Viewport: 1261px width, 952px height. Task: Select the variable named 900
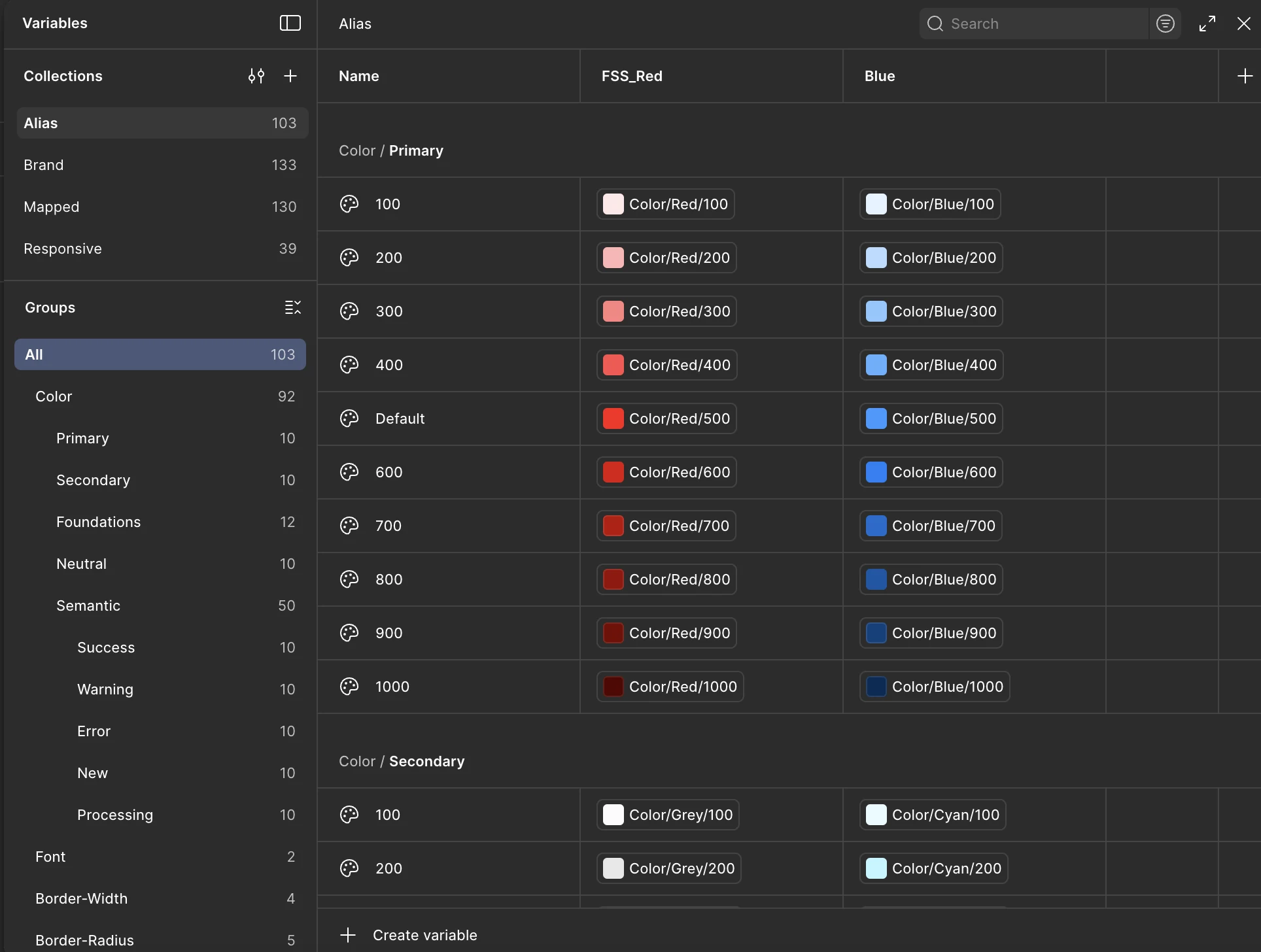pyautogui.click(x=389, y=633)
